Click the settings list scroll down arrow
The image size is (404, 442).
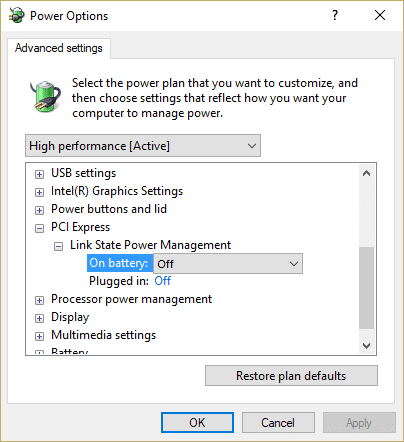(x=367, y=346)
